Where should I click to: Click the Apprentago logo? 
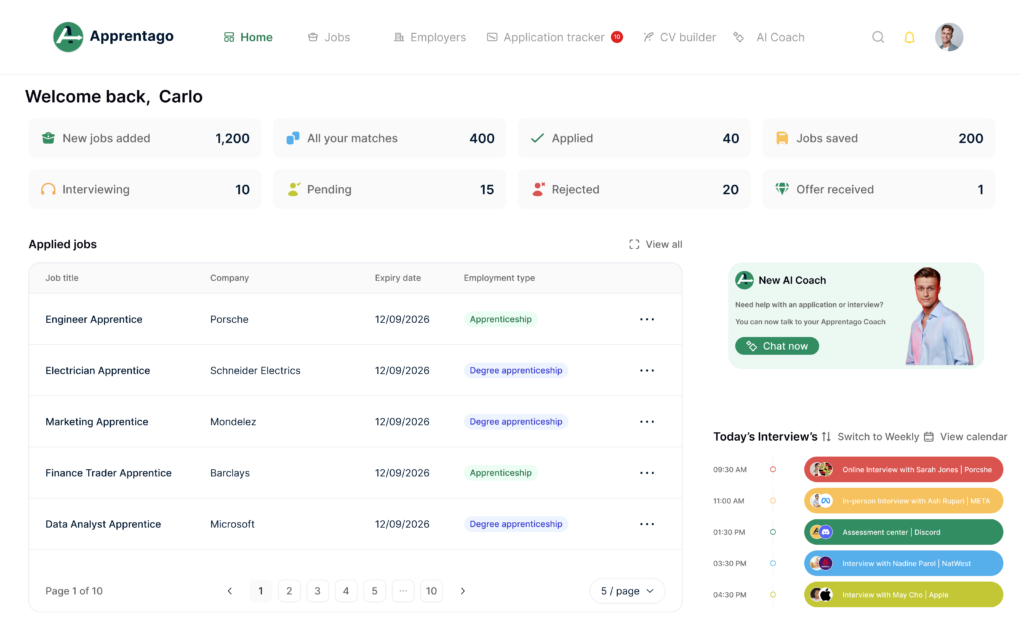[113, 37]
